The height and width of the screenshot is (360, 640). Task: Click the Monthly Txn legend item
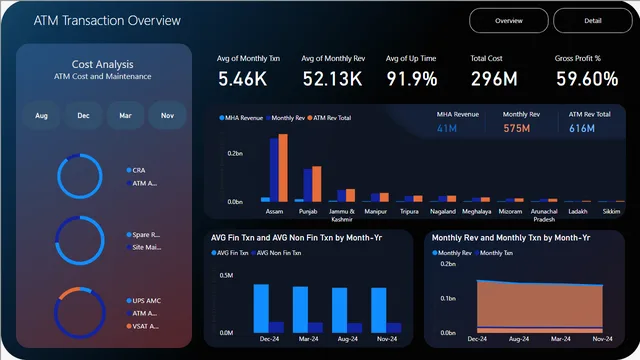tap(494, 253)
